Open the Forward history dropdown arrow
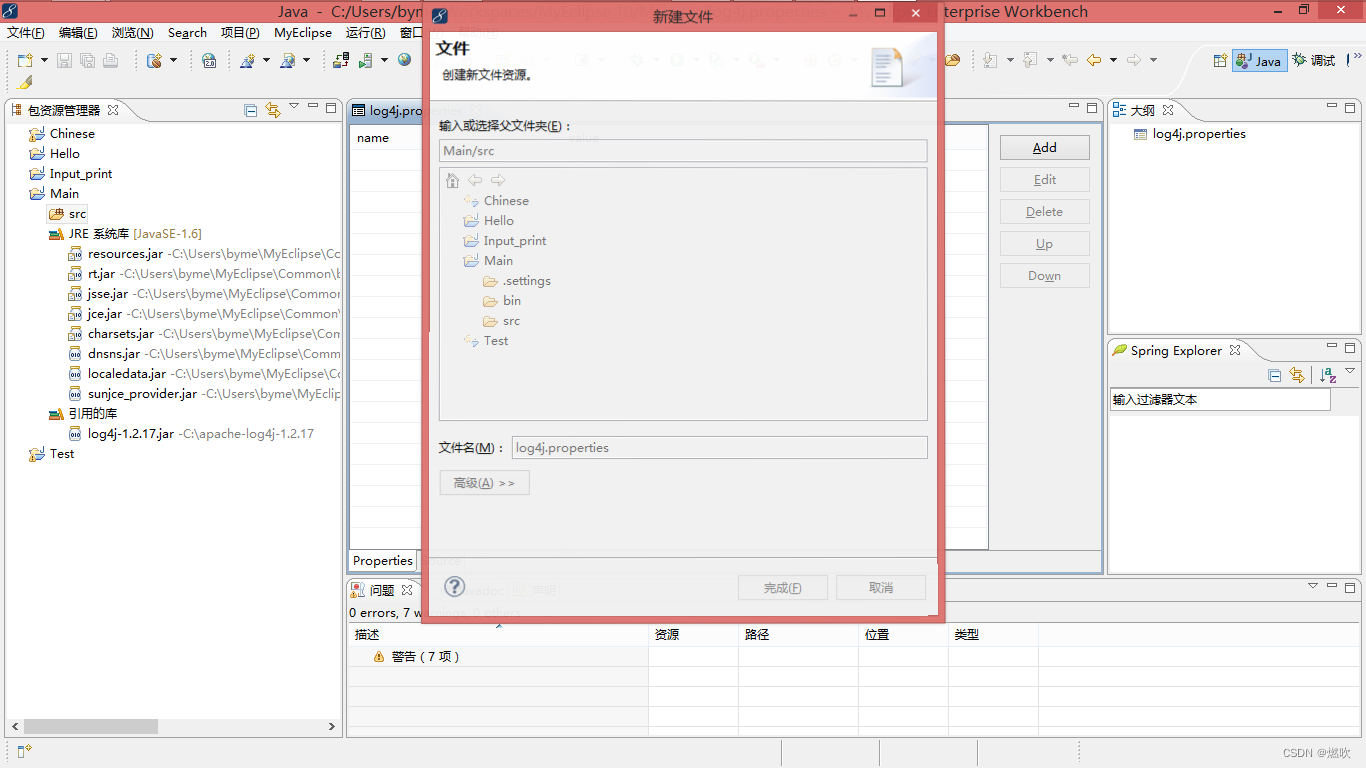1366x768 pixels. (x=1153, y=61)
